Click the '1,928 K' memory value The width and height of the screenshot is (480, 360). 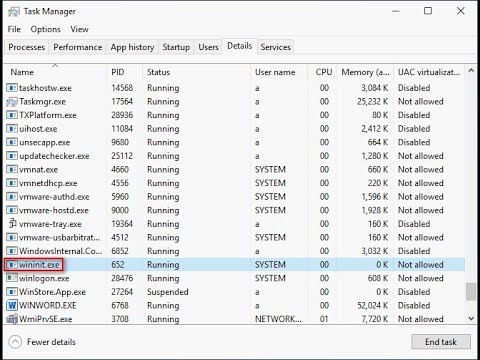375,210
